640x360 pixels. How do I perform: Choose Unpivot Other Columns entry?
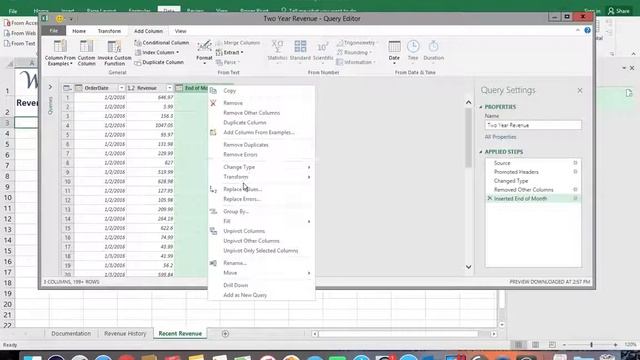pos(251,241)
